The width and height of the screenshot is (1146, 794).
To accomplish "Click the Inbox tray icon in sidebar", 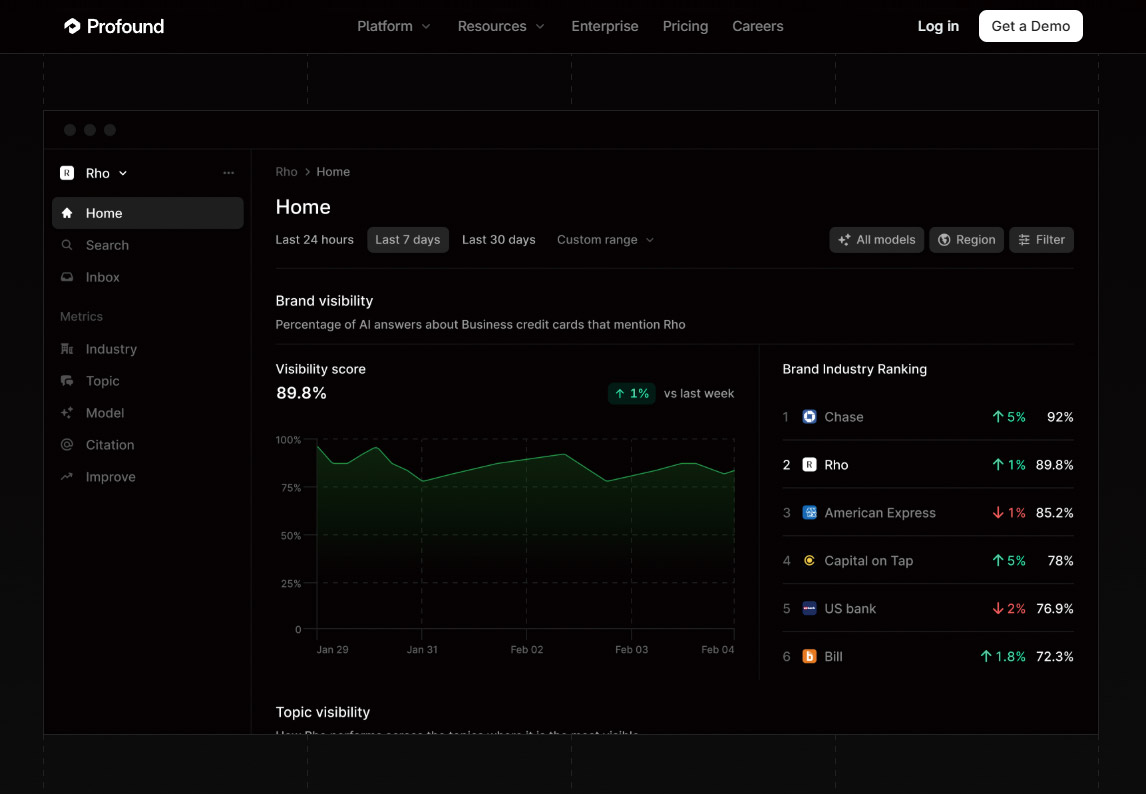I will pos(67,277).
